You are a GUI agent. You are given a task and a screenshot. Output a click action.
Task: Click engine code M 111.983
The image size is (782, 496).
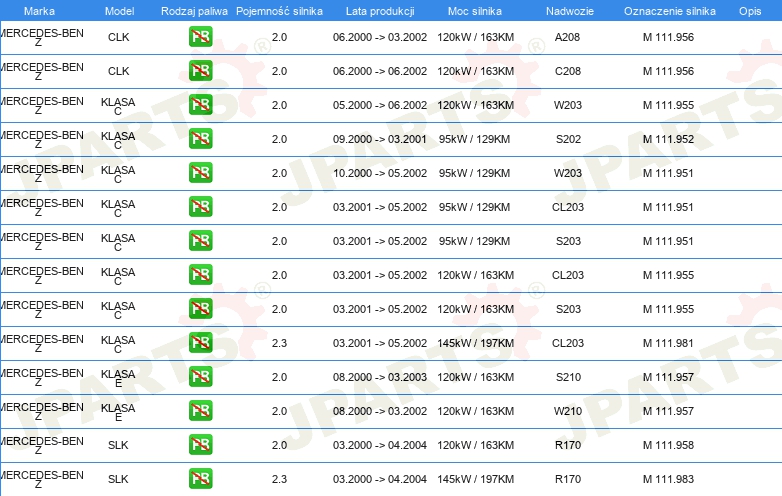pos(668,479)
